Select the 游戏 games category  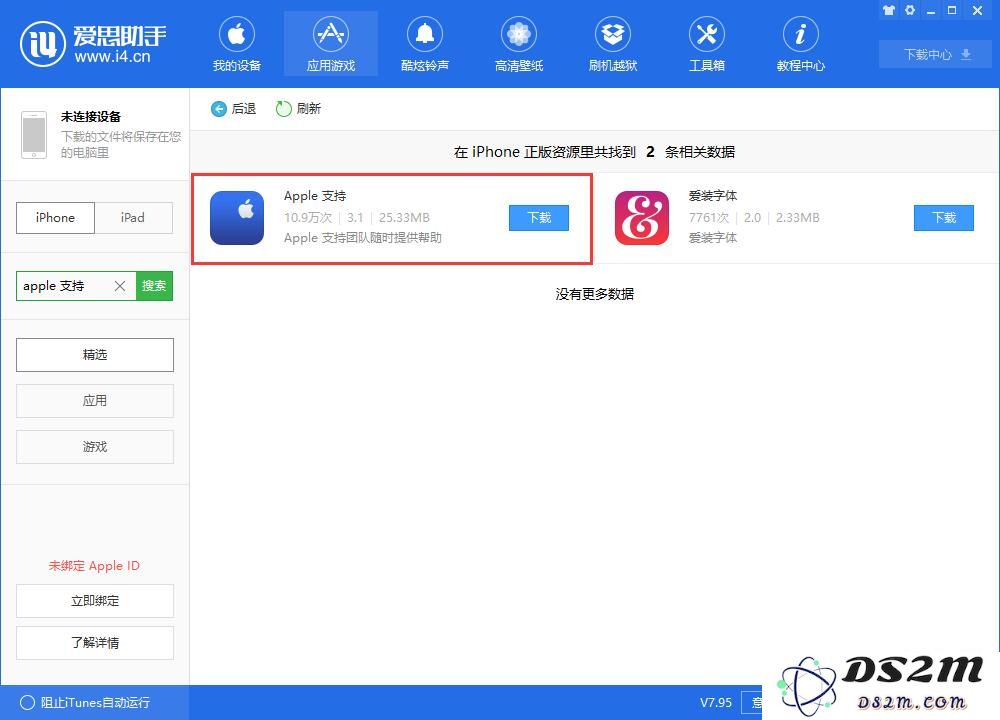coord(95,446)
